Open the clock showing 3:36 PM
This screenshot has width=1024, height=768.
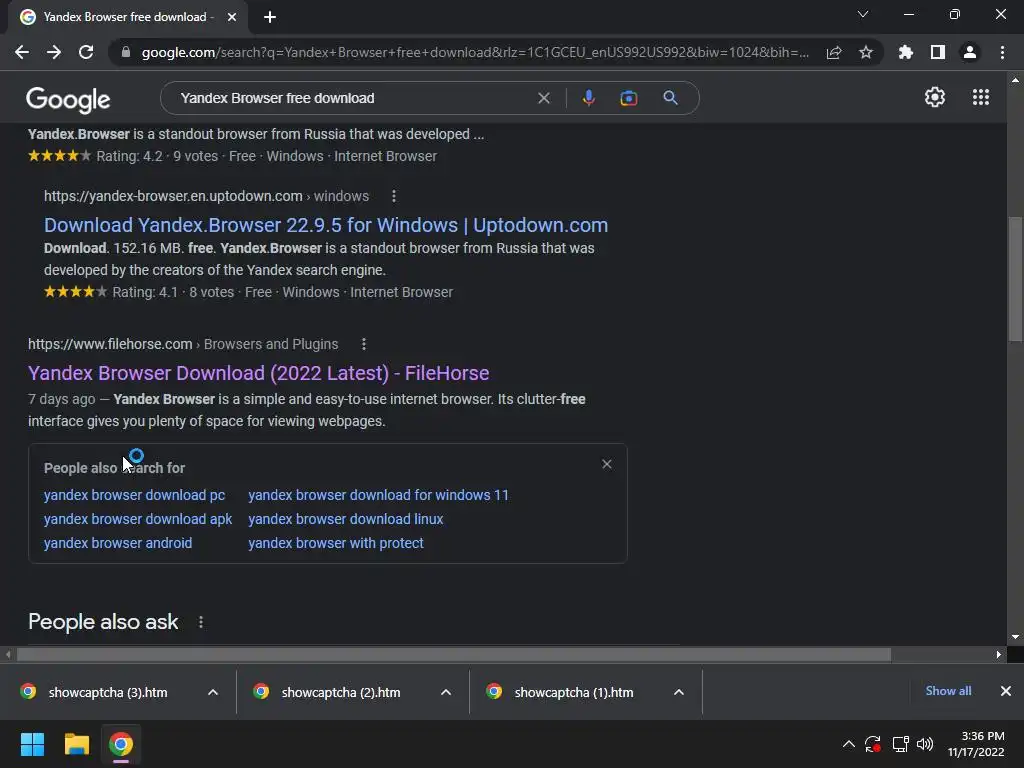[976, 744]
